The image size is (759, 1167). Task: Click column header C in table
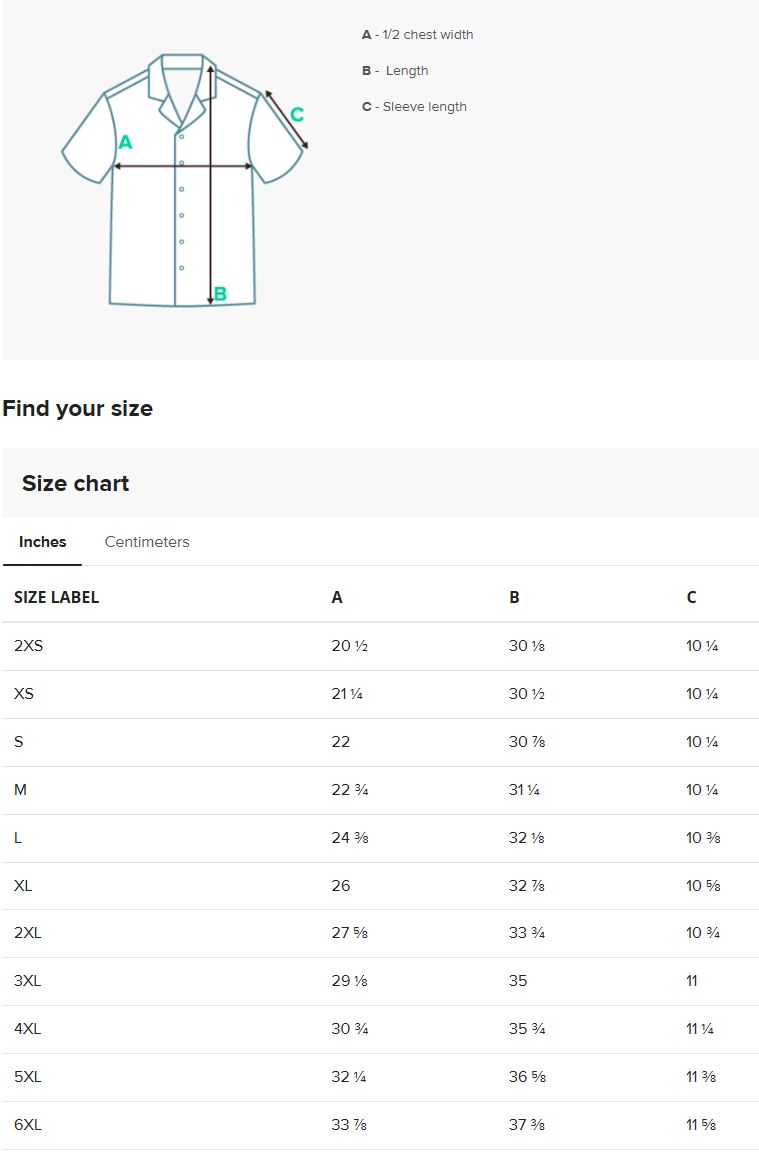coord(691,597)
